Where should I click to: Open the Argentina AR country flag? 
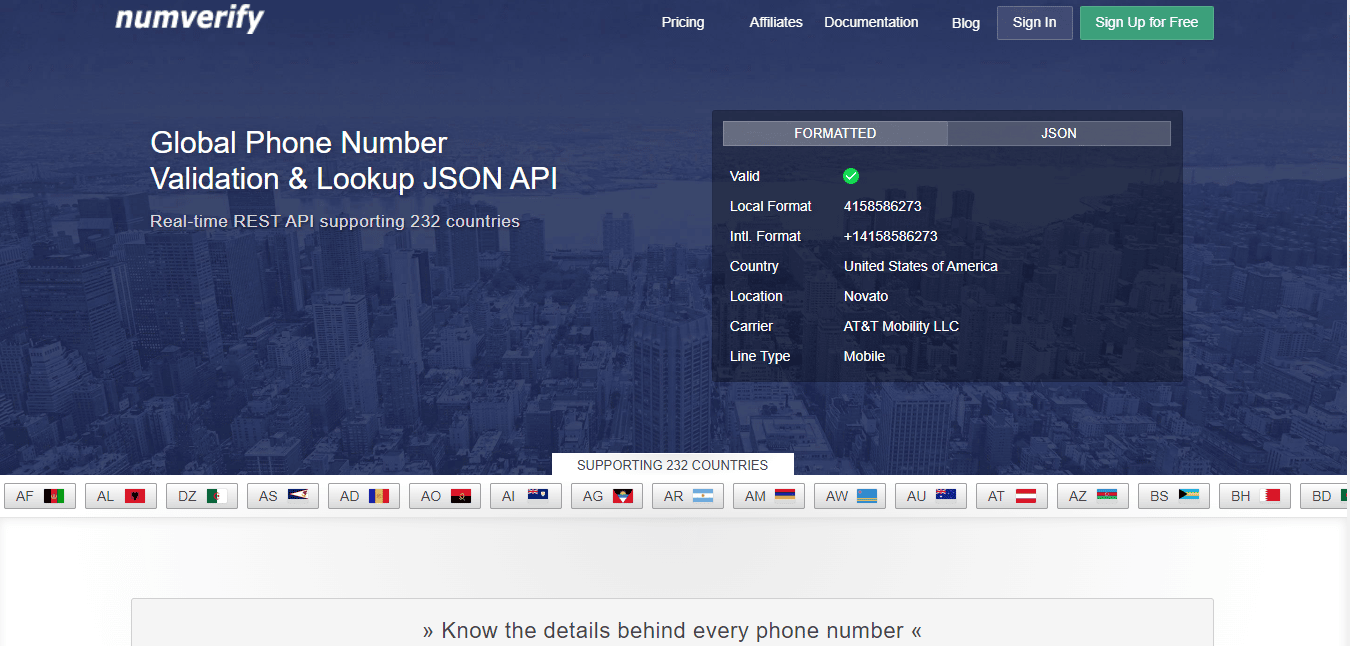(703, 495)
